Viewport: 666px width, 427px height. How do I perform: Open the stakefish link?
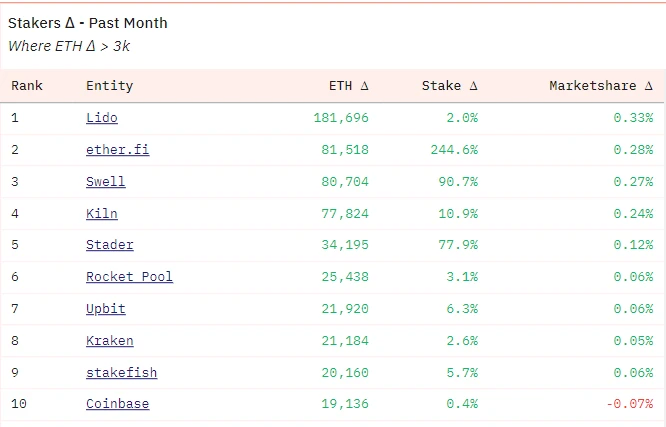click(x=121, y=373)
